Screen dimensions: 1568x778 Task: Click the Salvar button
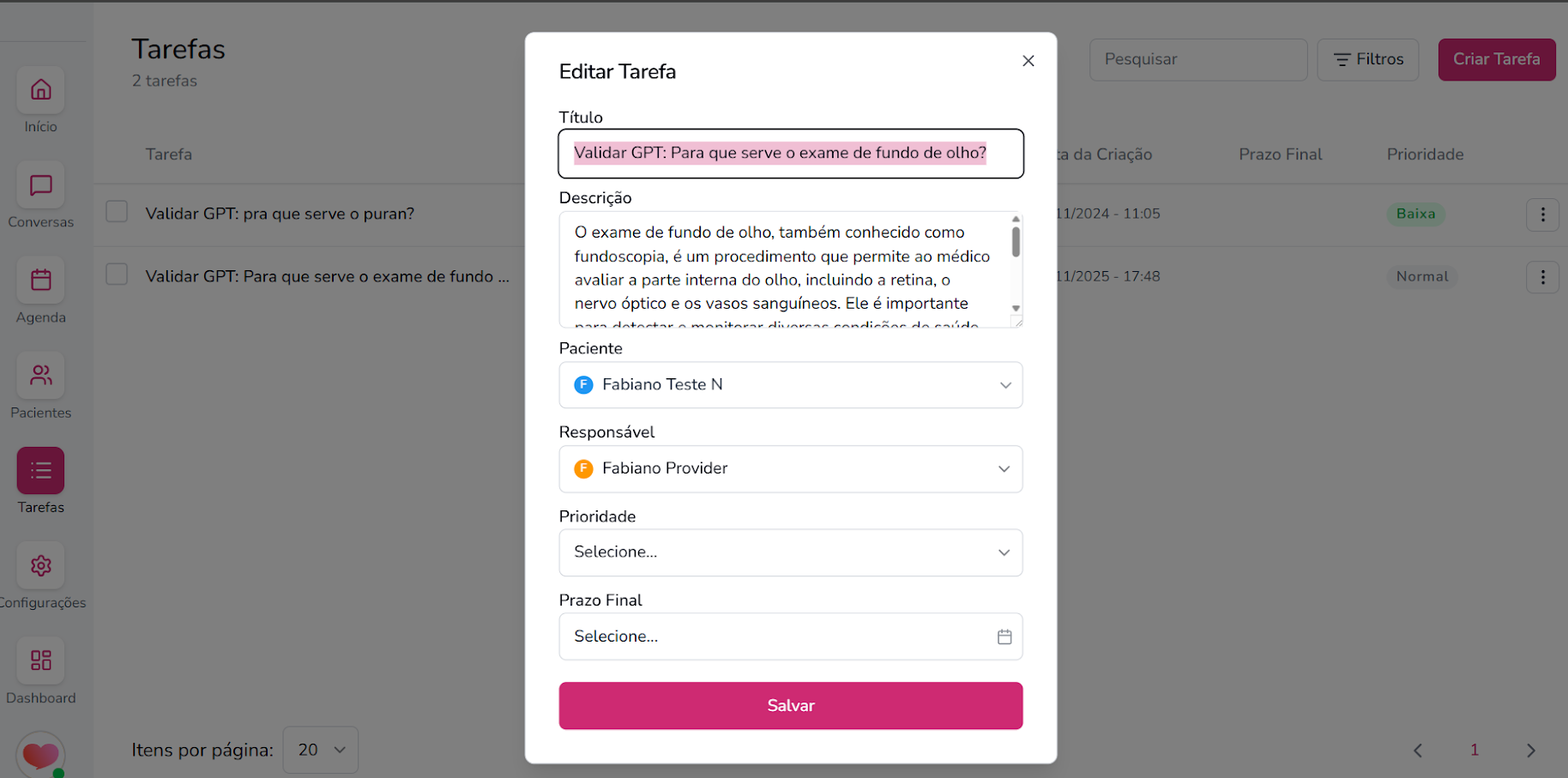click(x=790, y=706)
